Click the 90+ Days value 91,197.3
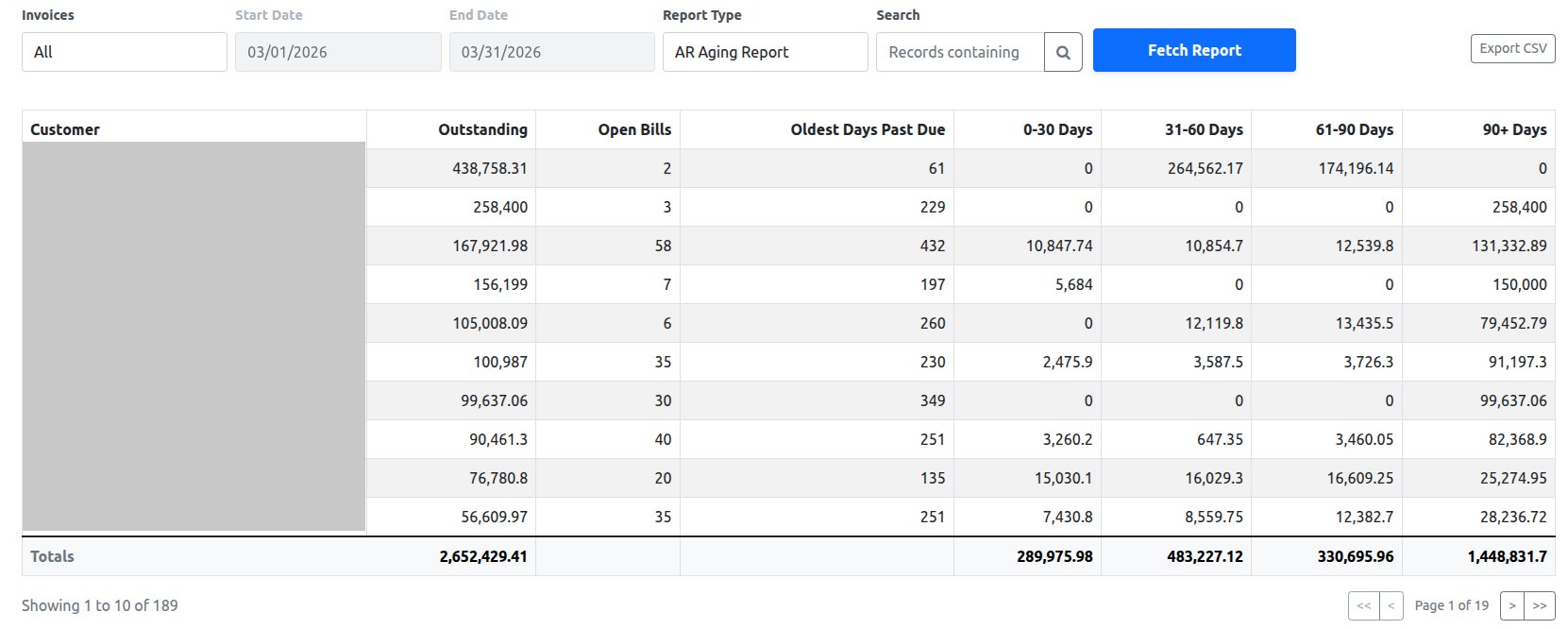1568x629 pixels. coord(1518,362)
